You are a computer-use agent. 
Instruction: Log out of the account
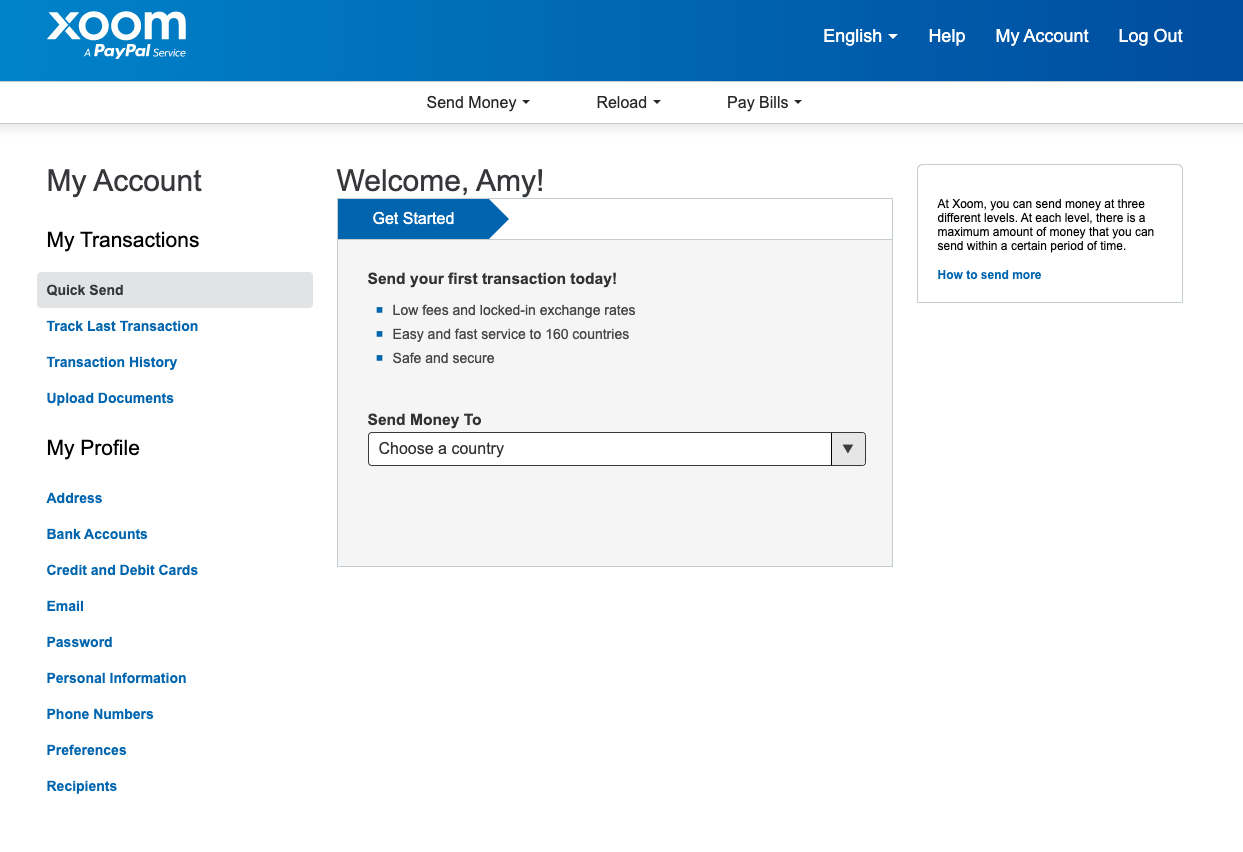coord(1150,36)
